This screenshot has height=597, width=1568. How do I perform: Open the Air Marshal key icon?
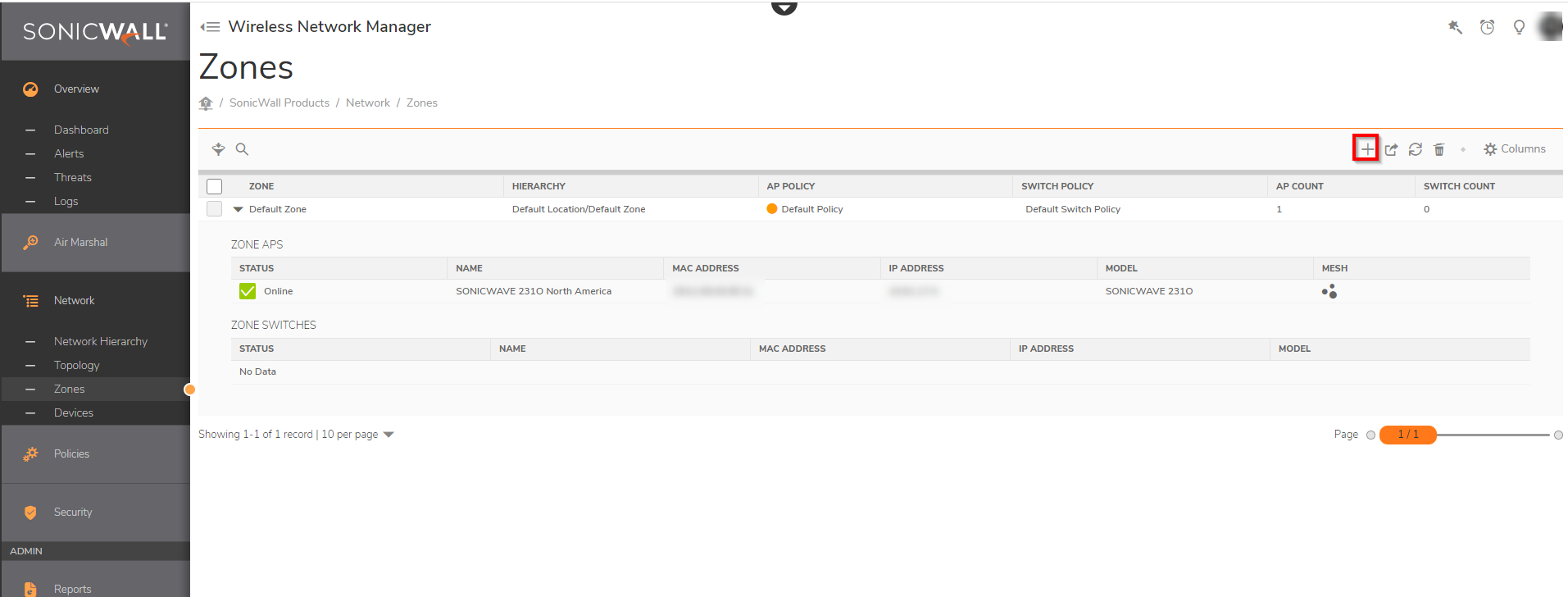(x=30, y=243)
